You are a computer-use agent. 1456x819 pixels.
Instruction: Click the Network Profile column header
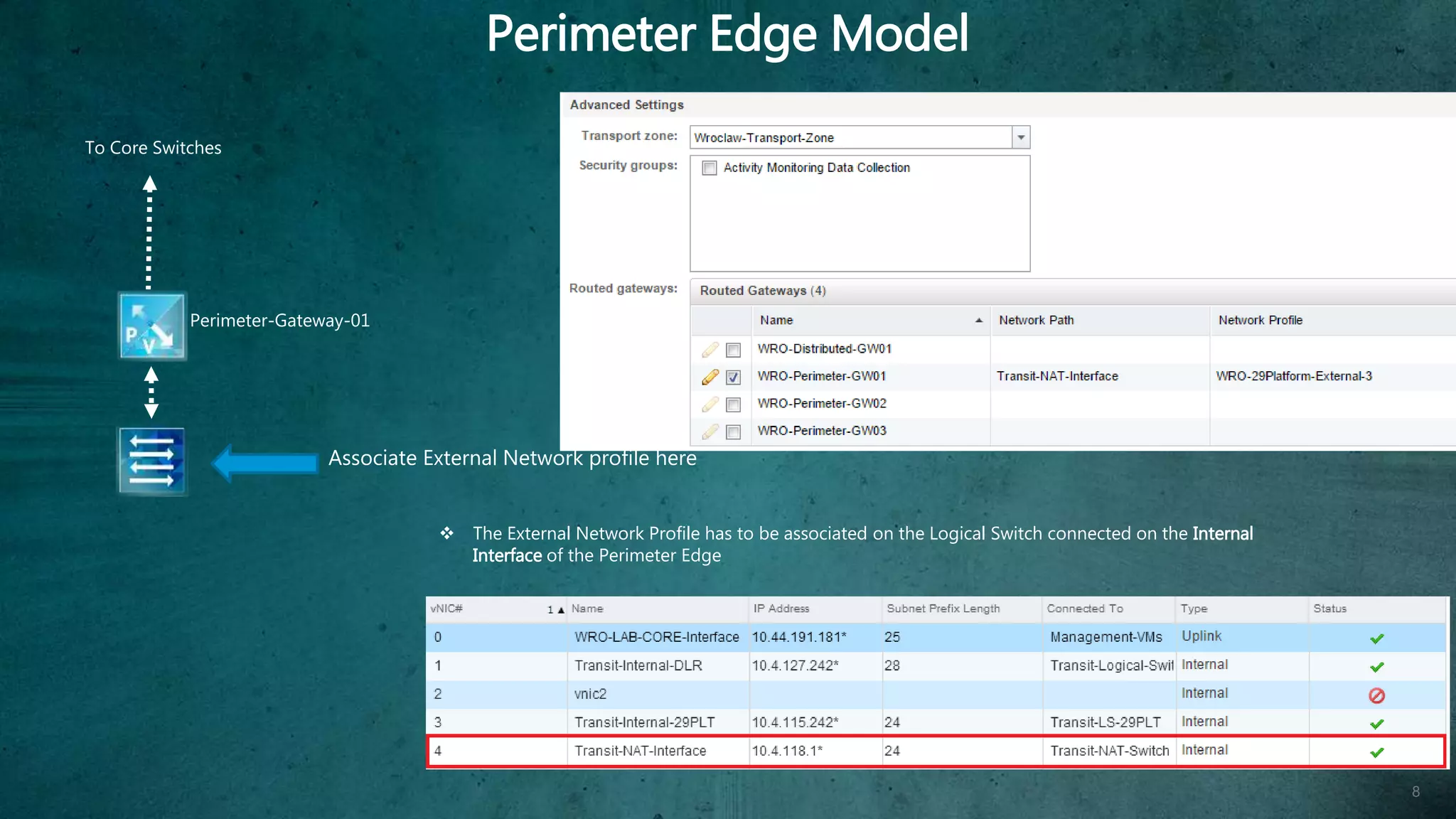(x=1260, y=321)
